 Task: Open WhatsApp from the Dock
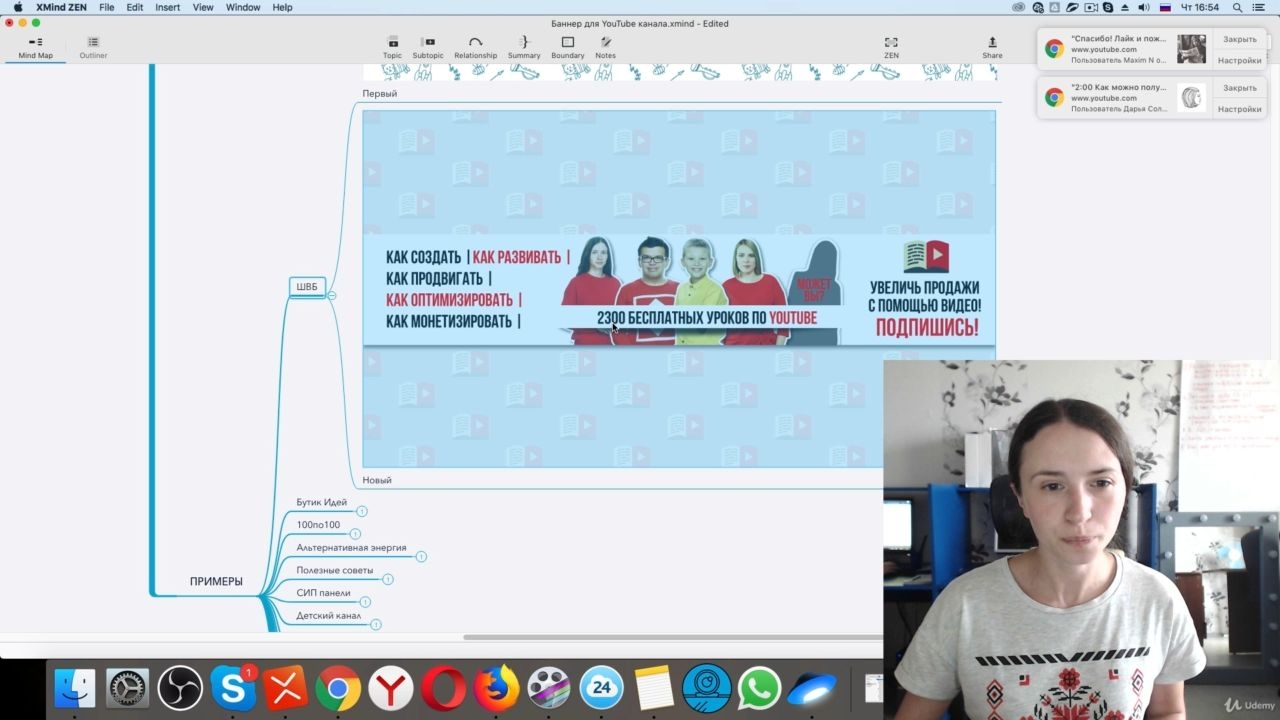(760, 688)
